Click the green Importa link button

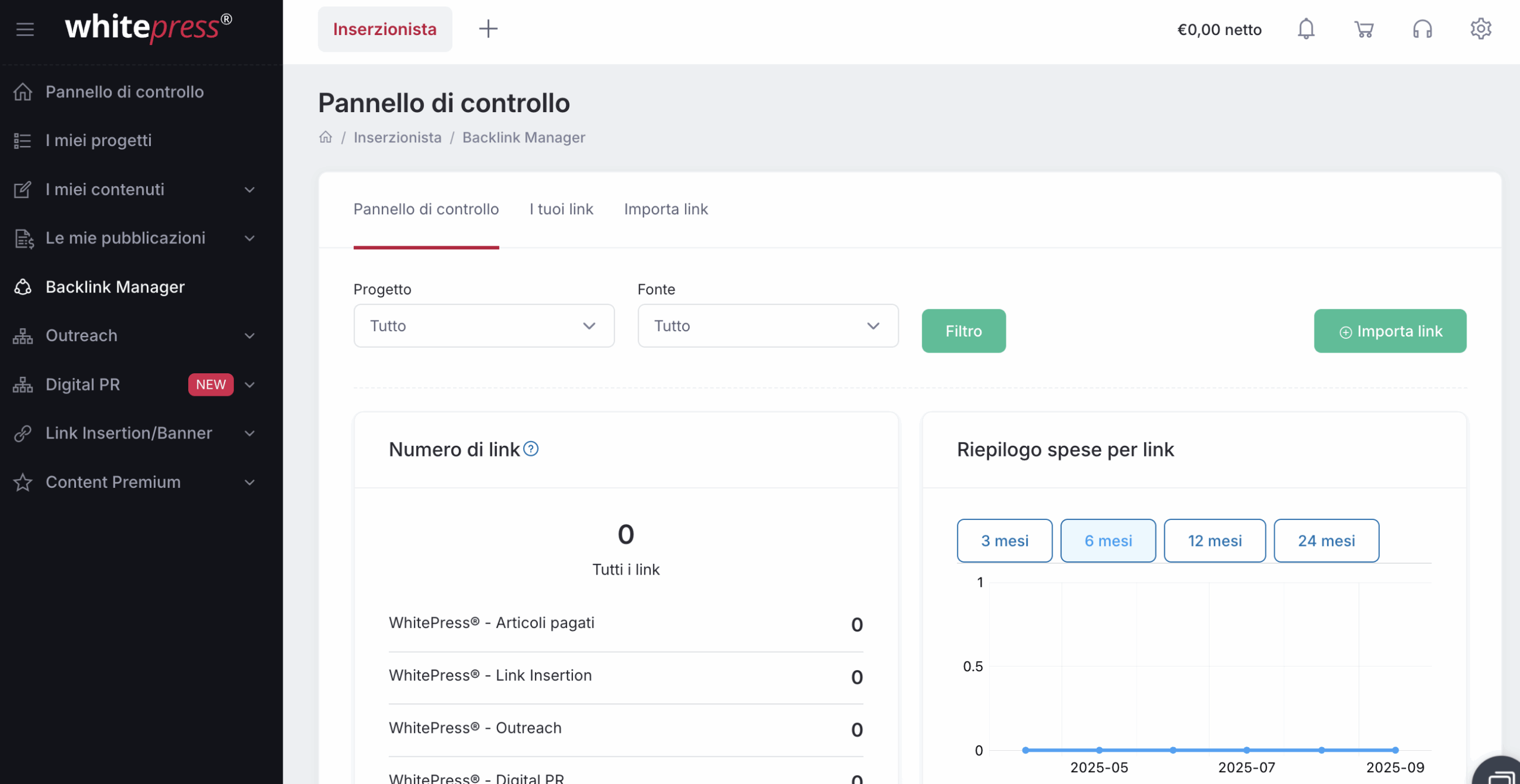[1389, 331]
